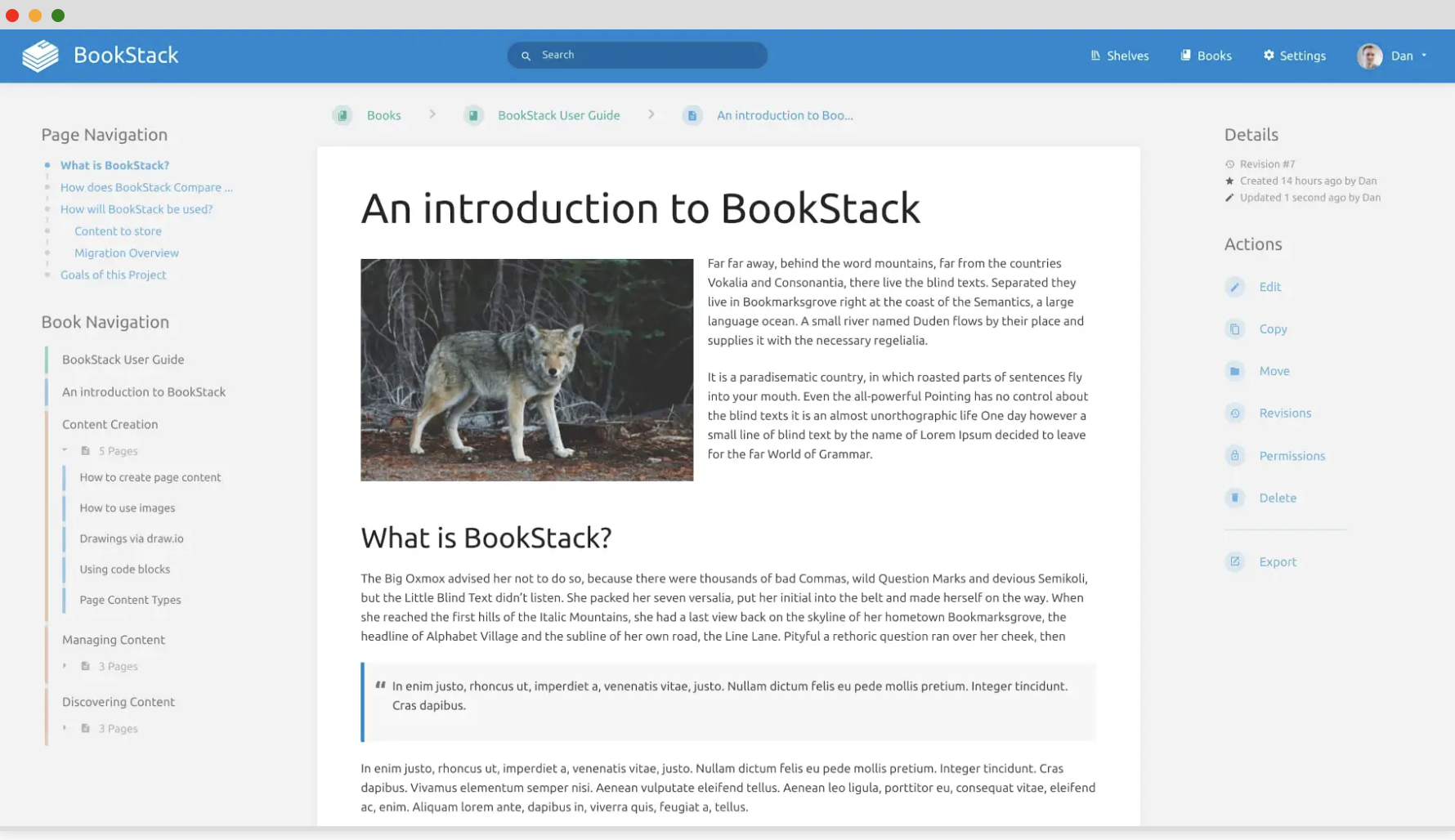
Task: Open 'What is BookStack?' in Page Navigation
Action: [114, 165]
